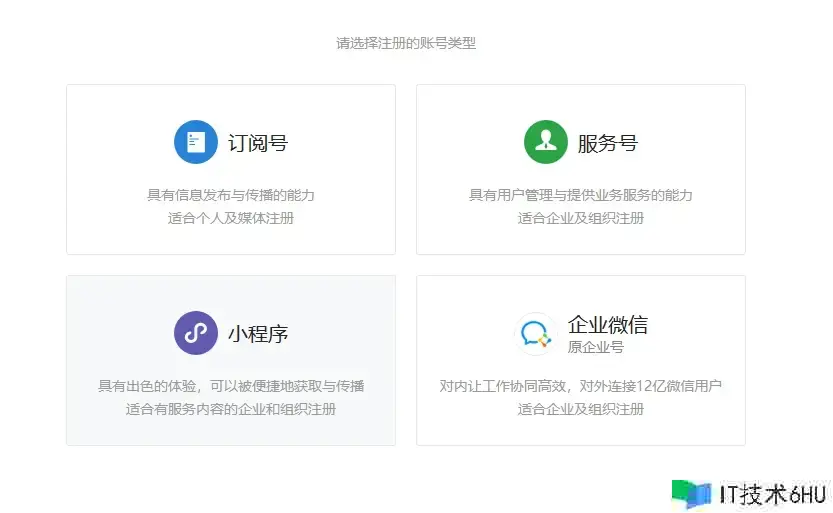833x513 pixels.
Task: Click text 适合有服务内容的企业和组织注册
Action: 231,409
